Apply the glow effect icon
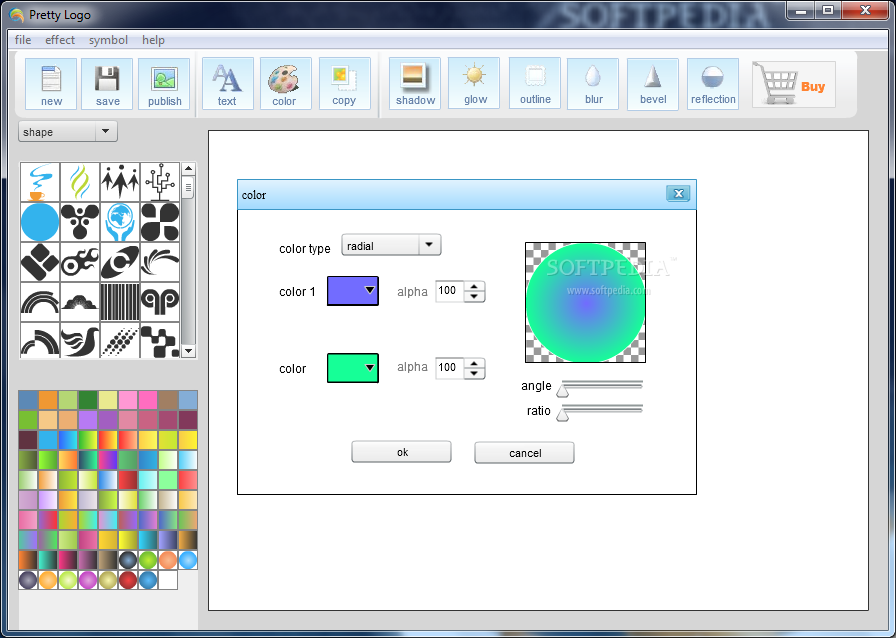The image size is (896, 638). point(474,83)
